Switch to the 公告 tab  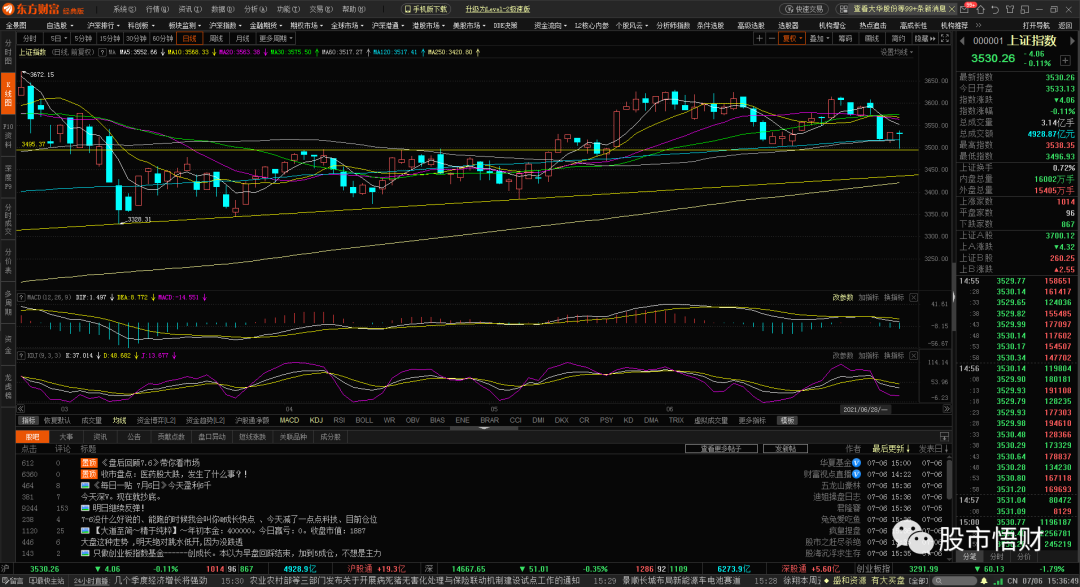tap(134, 437)
